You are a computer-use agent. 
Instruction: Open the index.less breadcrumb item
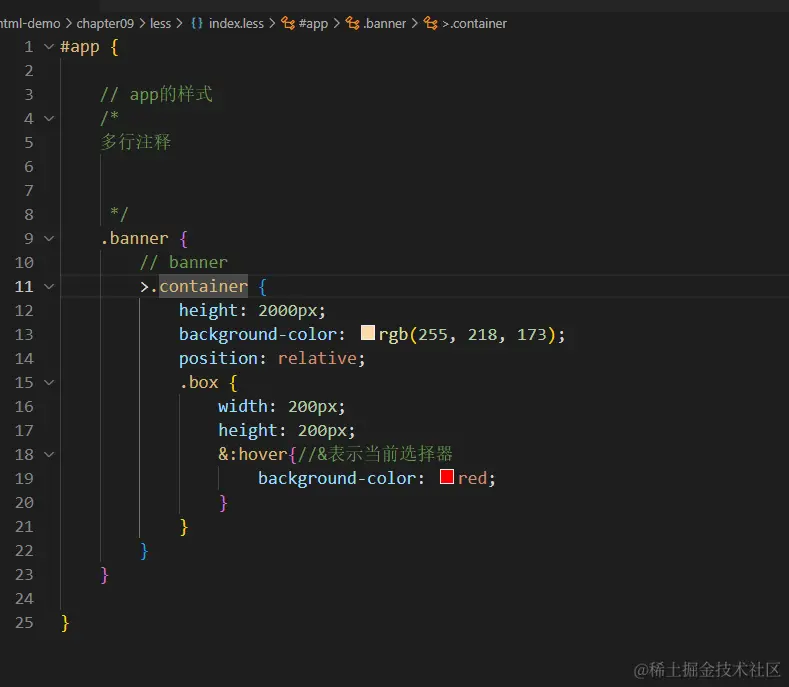point(236,24)
